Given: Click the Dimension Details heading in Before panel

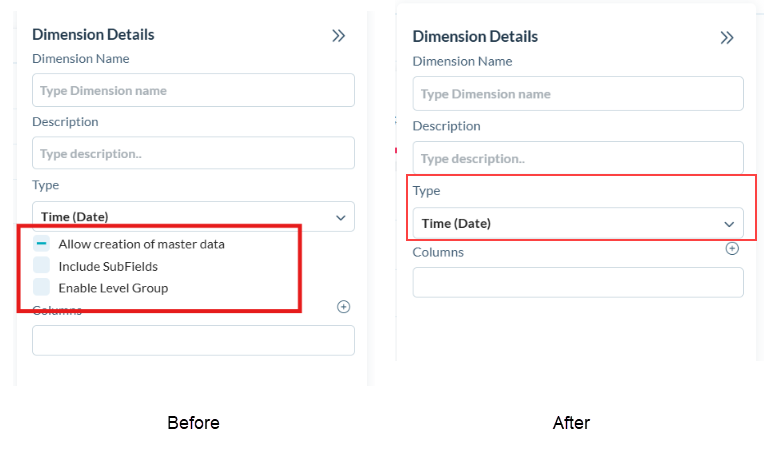Looking at the screenshot, I should (93, 34).
